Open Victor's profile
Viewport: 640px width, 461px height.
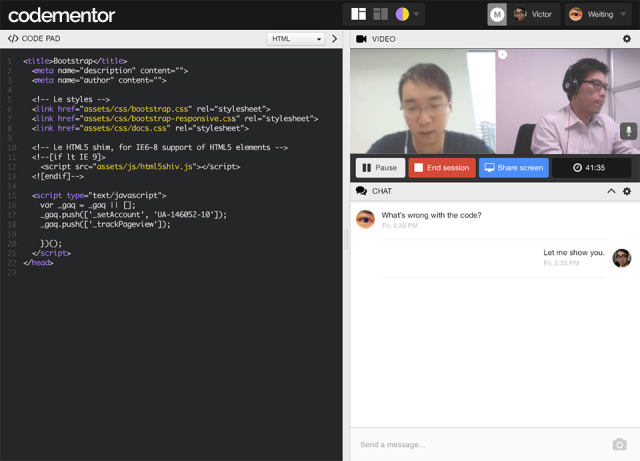(x=533, y=15)
